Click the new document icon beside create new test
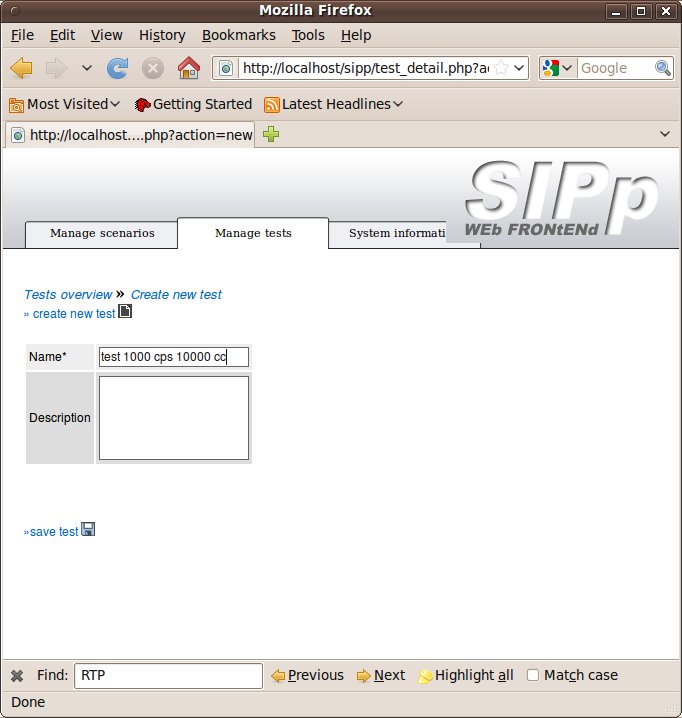This screenshot has height=718, width=682. coord(125,311)
